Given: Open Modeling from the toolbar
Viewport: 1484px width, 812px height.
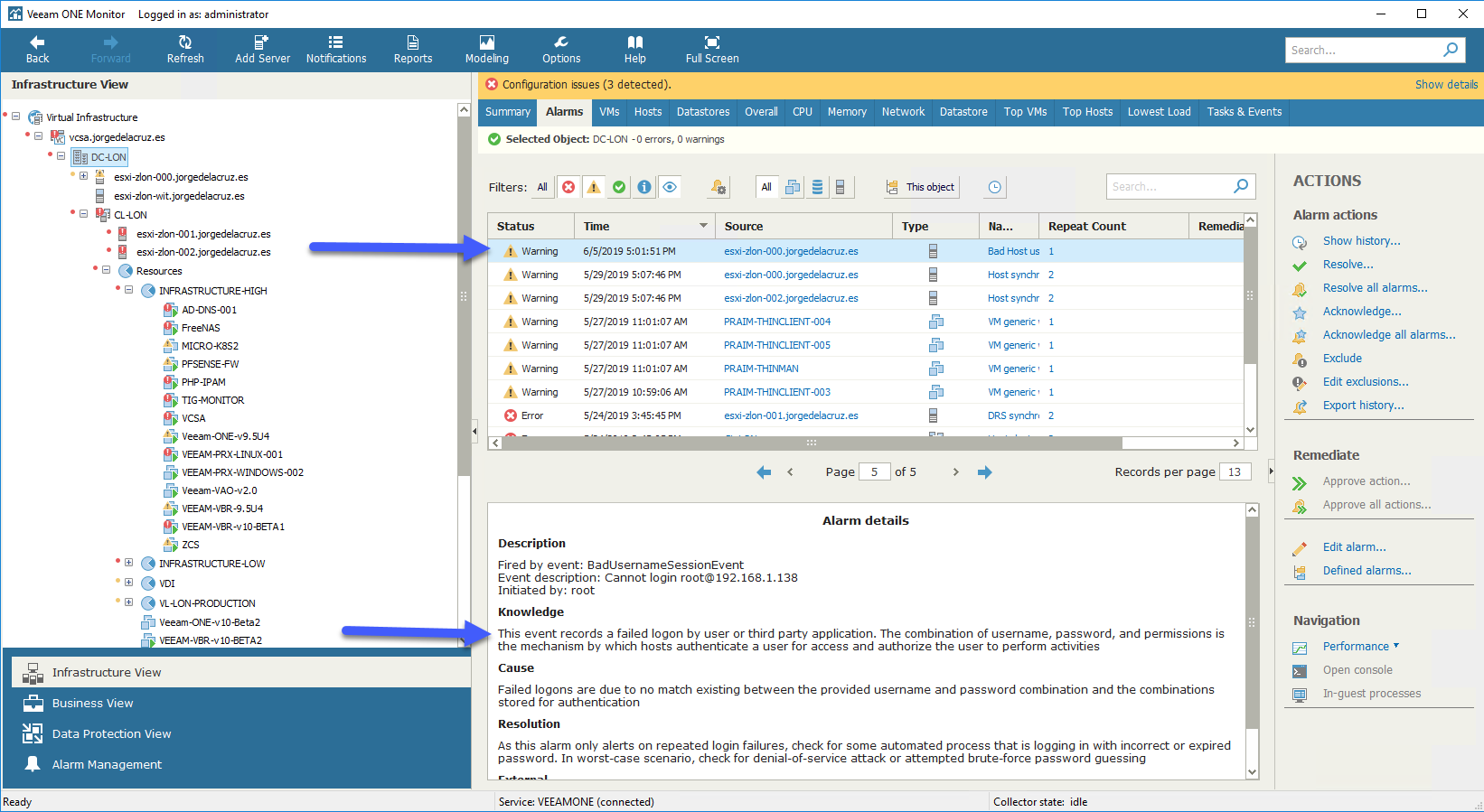Looking at the screenshot, I should coord(486,49).
